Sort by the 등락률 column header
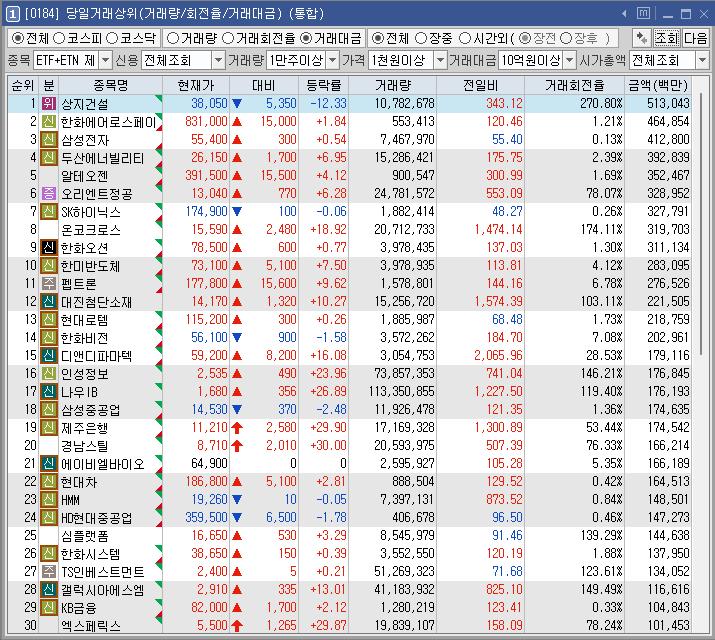Screen dimensions: 715x640 [323, 85]
